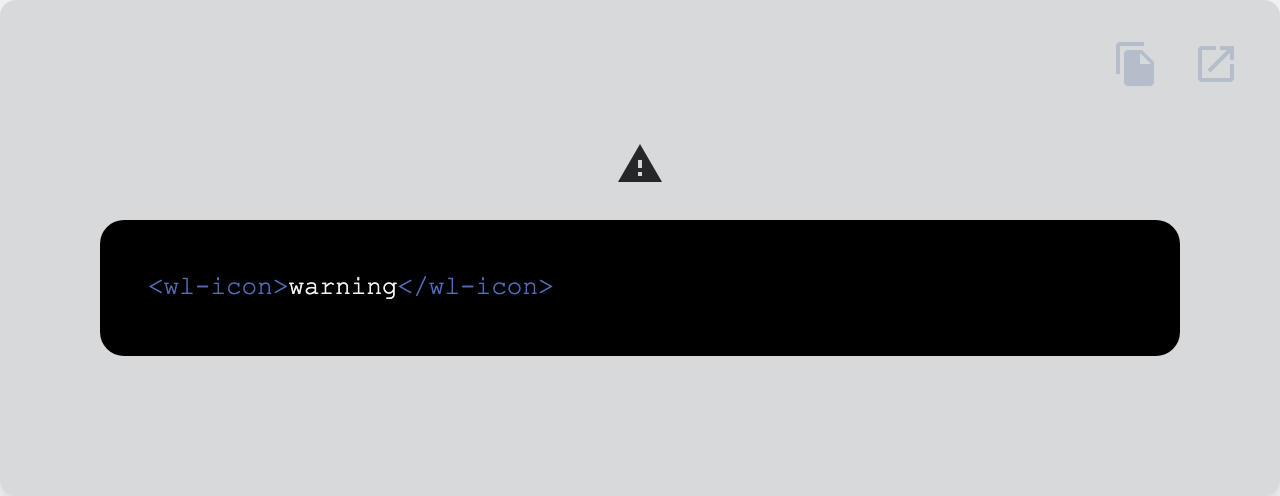1280x496 pixels.
Task: Launch the example via external link icon
Action: tap(1216, 64)
